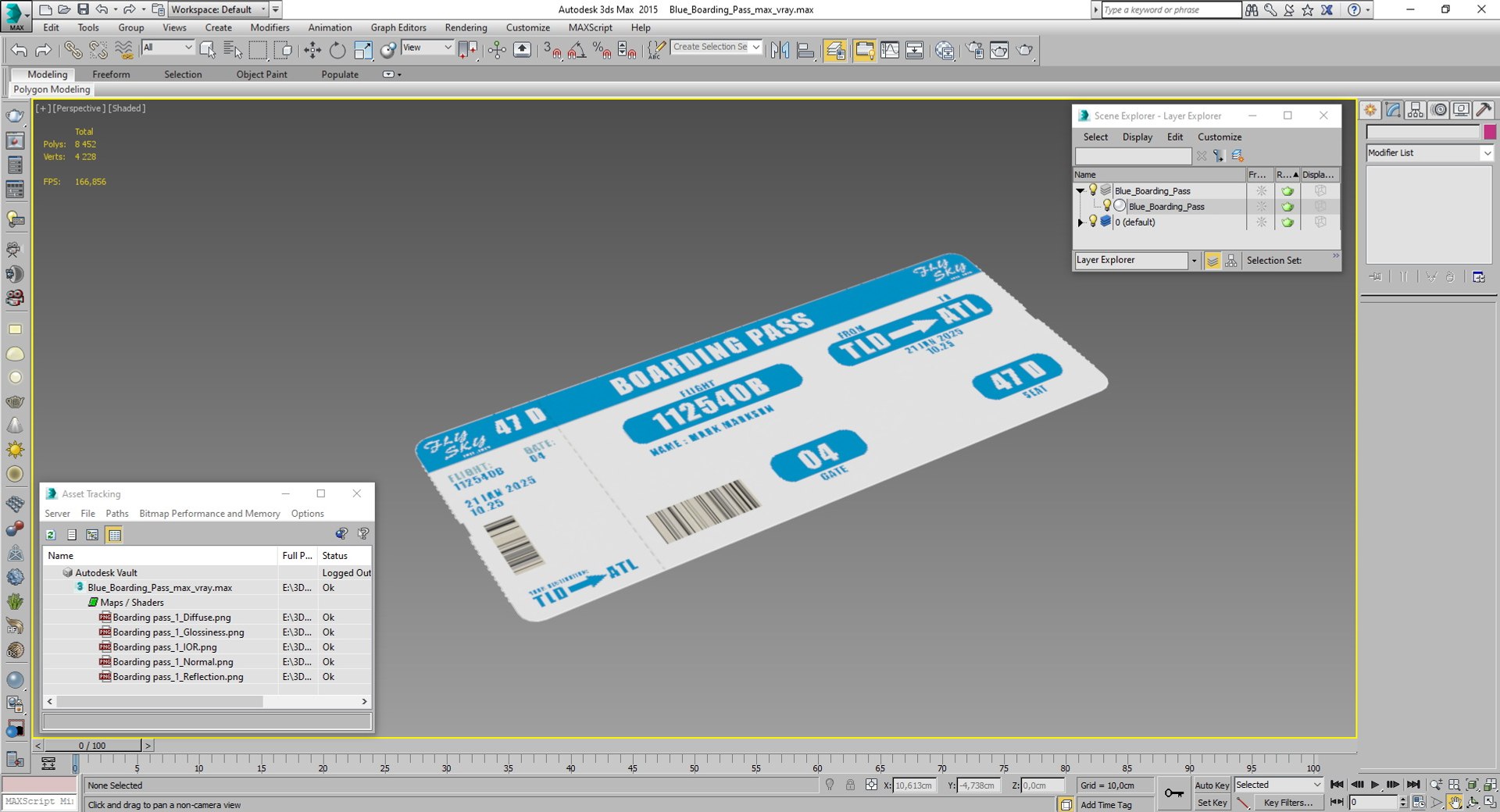This screenshot has width=1500, height=812.
Task: Click the magenta object color swatch
Action: (1490, 132)
